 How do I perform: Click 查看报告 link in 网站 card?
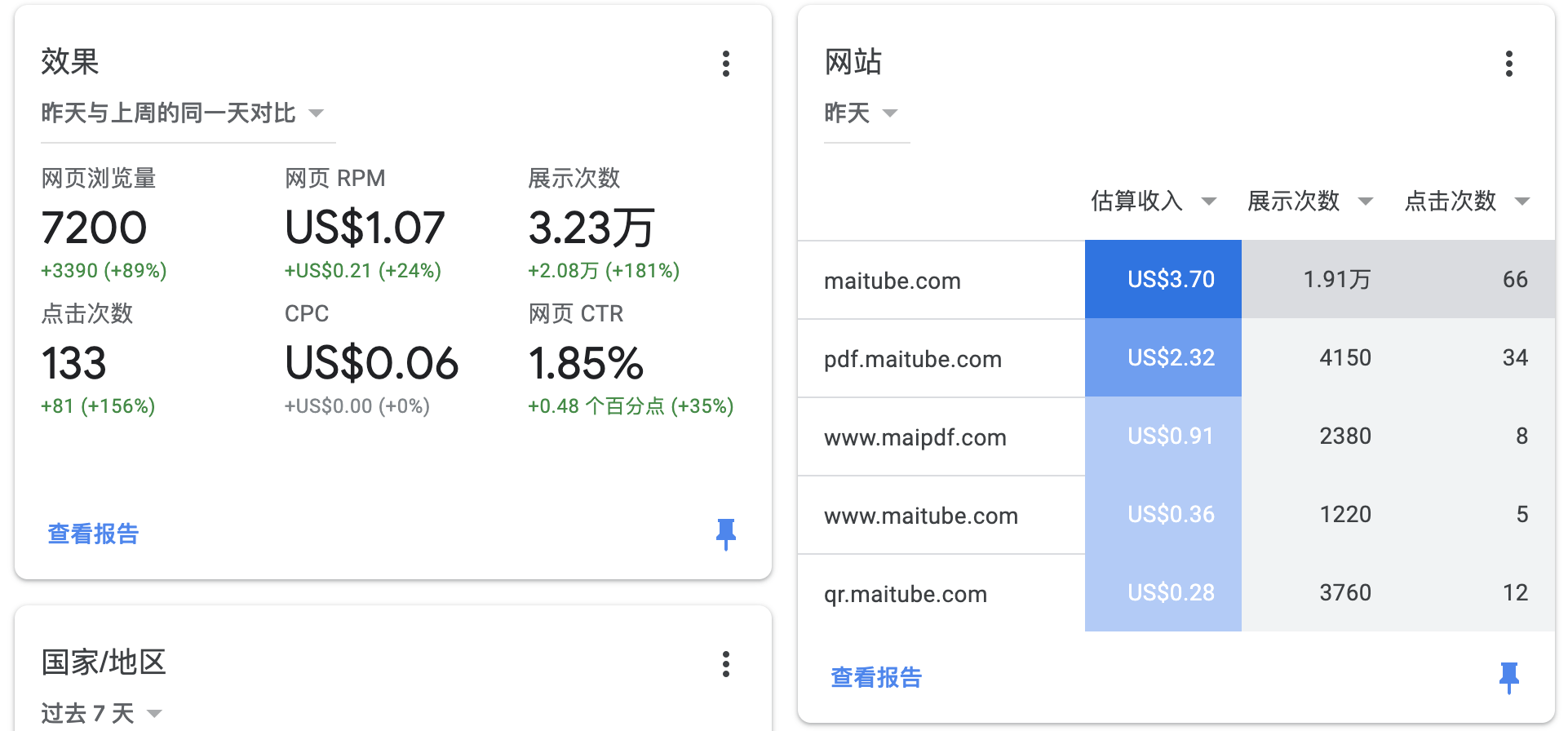[876, 677]
